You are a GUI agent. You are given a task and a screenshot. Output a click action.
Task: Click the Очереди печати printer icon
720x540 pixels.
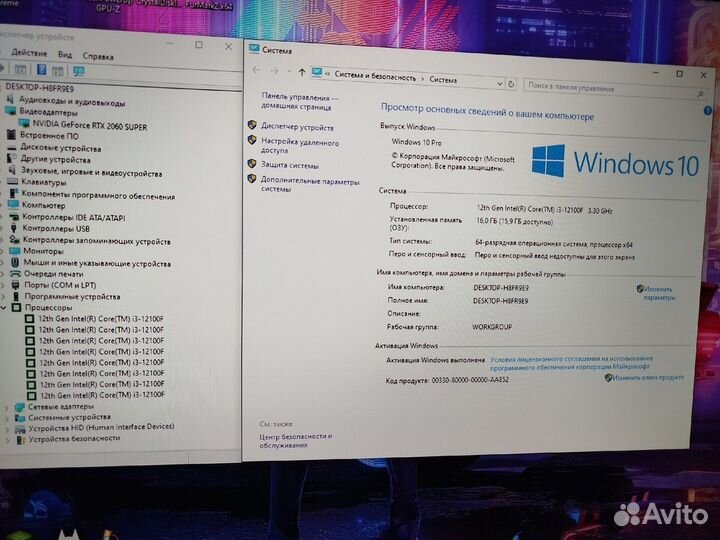point(16,273)
